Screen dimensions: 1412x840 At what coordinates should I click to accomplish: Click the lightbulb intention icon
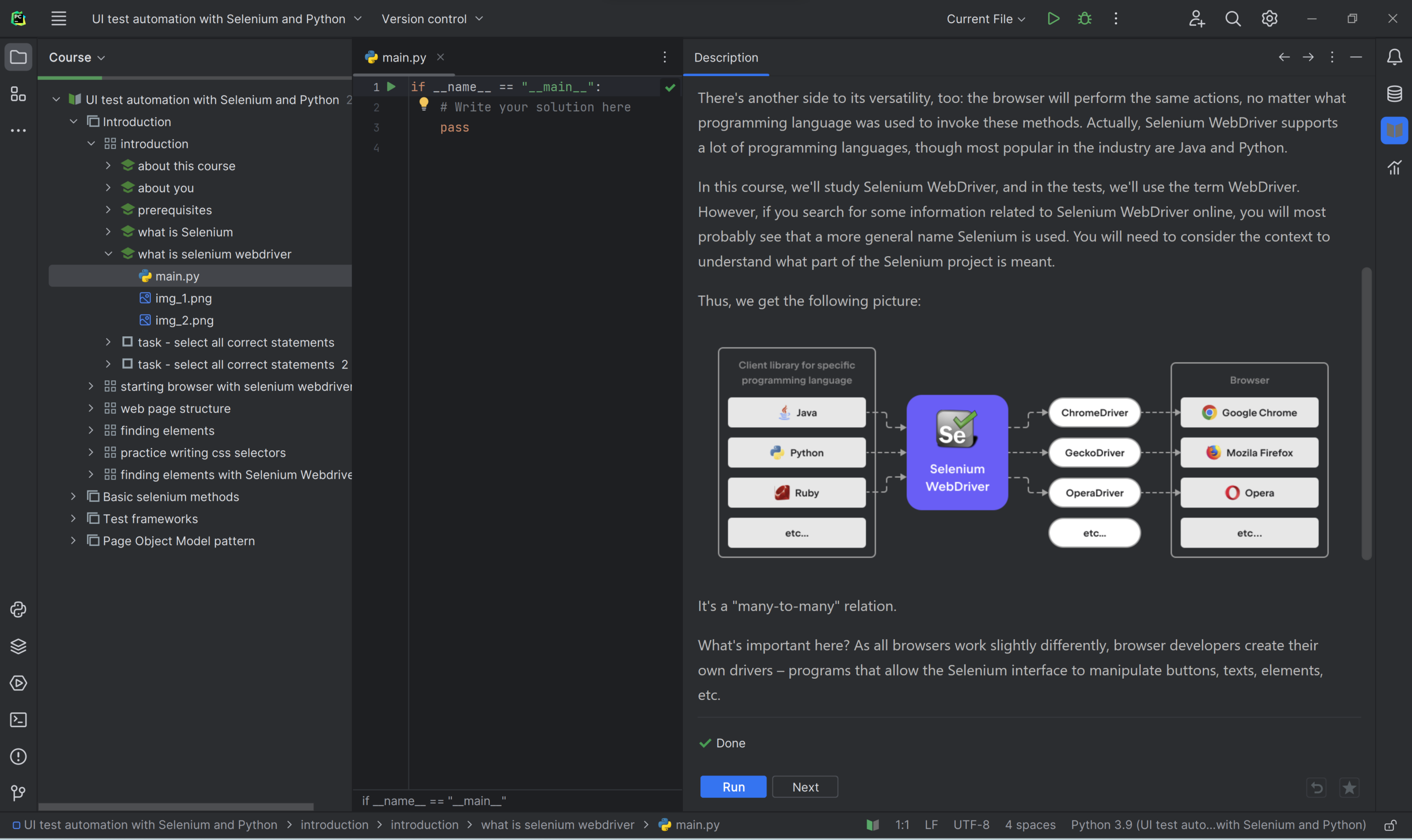(424, 104)
